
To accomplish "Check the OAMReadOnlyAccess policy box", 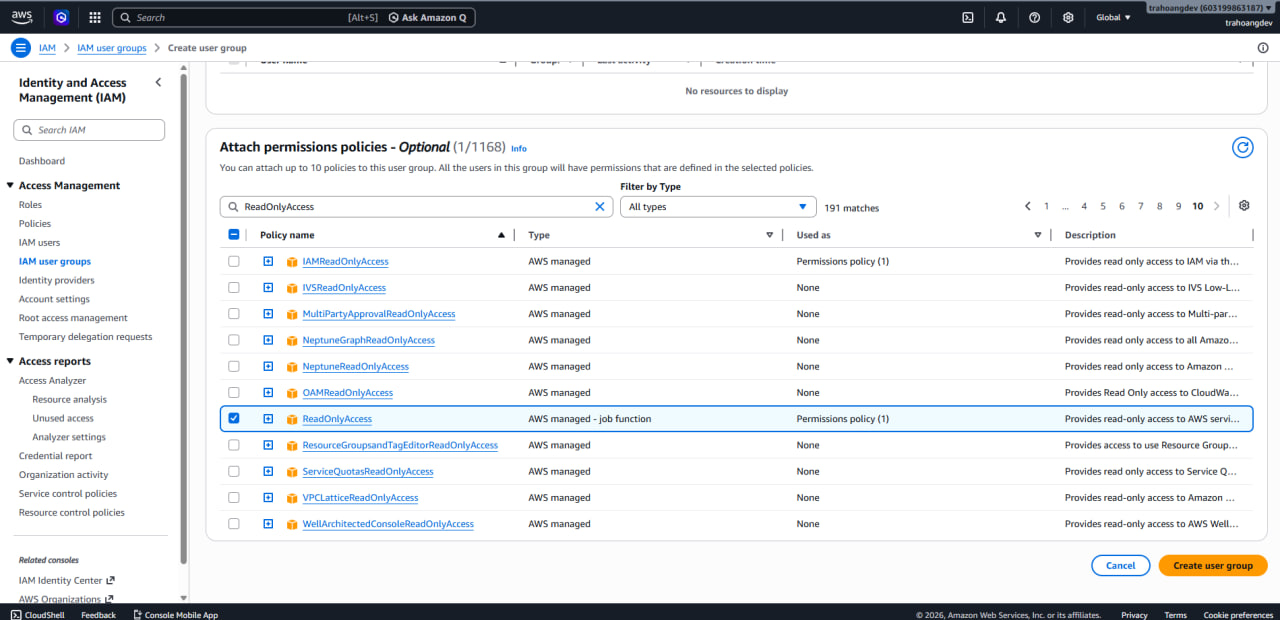I will point(234,392).
